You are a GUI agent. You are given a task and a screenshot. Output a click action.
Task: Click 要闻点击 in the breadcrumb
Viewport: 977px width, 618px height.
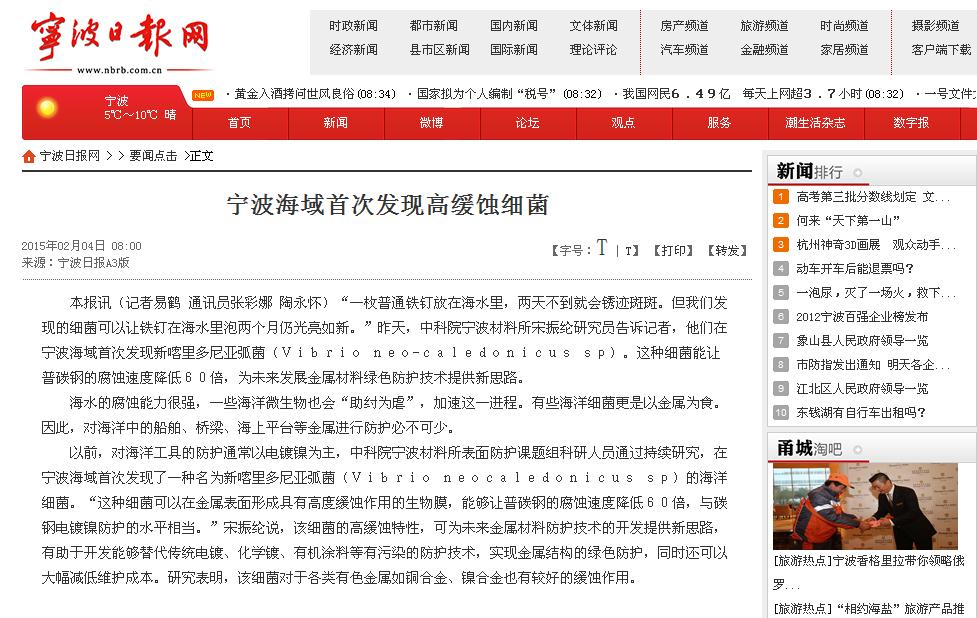pyautogui.click(x=153, y=156)
